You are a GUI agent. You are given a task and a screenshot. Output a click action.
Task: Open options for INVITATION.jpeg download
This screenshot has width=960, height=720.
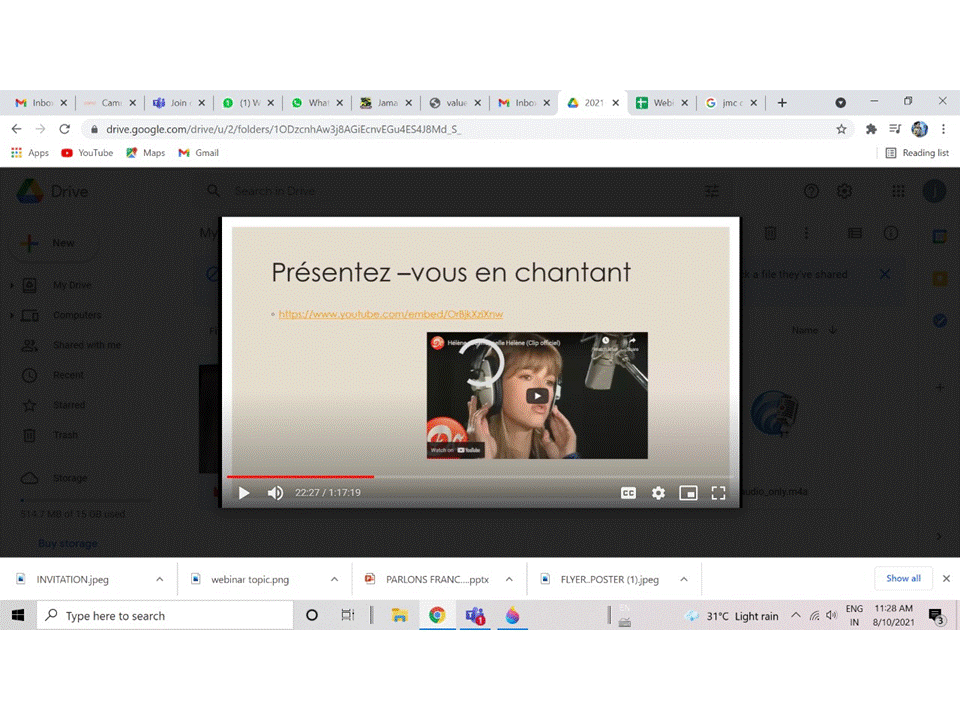pos(159,579)
